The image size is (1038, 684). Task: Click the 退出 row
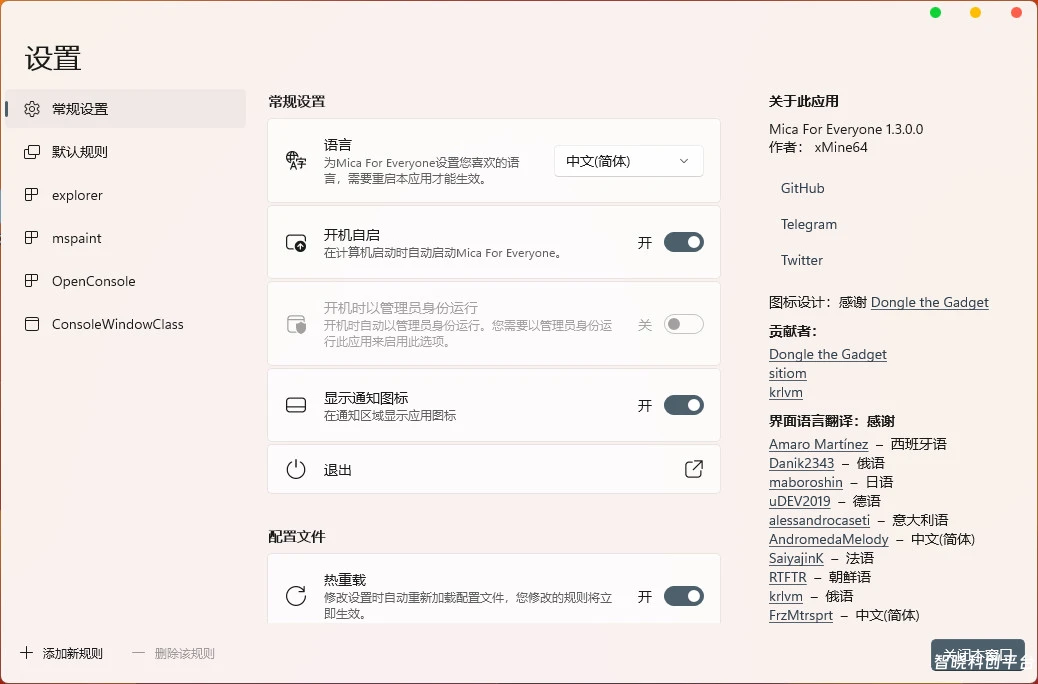tap(494, 469)
